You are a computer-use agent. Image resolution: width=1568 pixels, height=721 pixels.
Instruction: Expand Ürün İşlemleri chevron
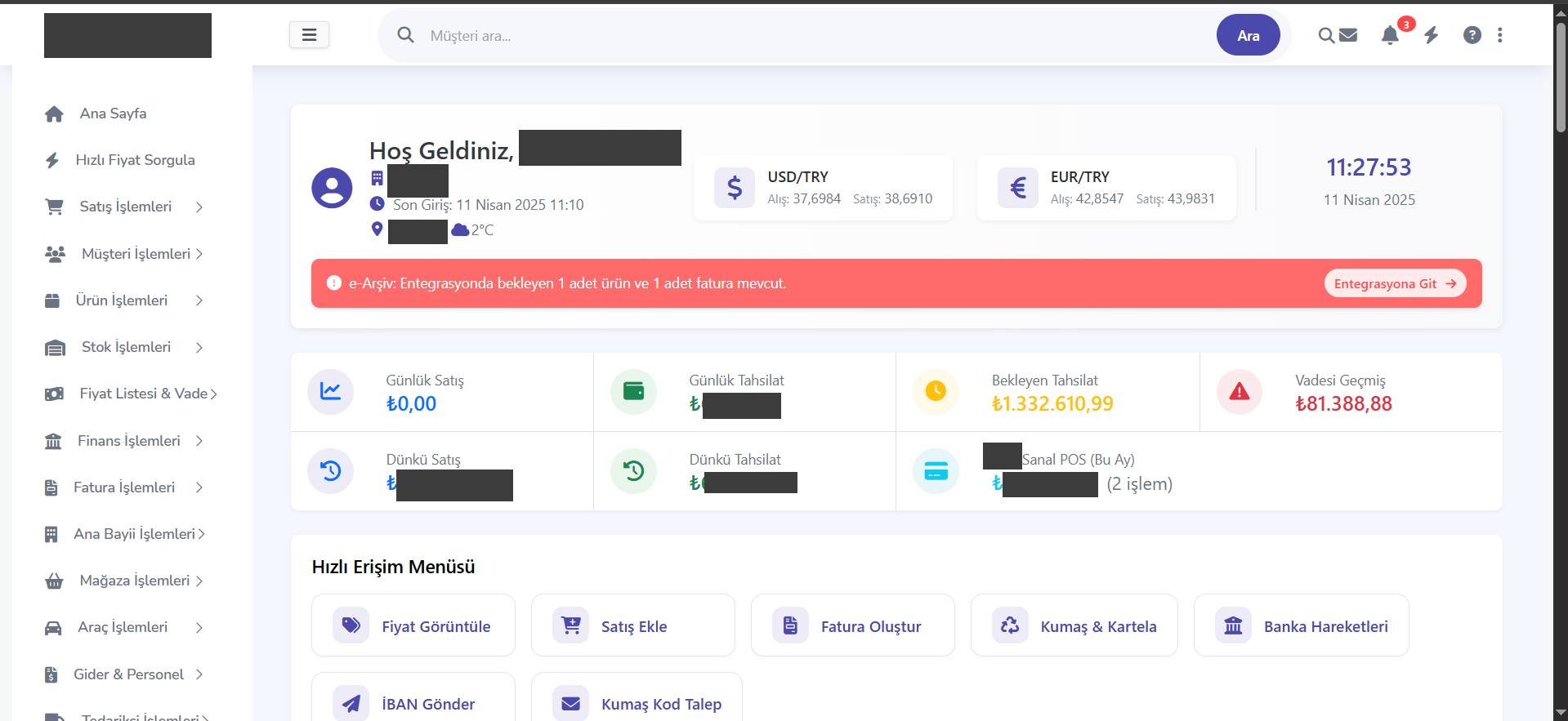(199, 300)
